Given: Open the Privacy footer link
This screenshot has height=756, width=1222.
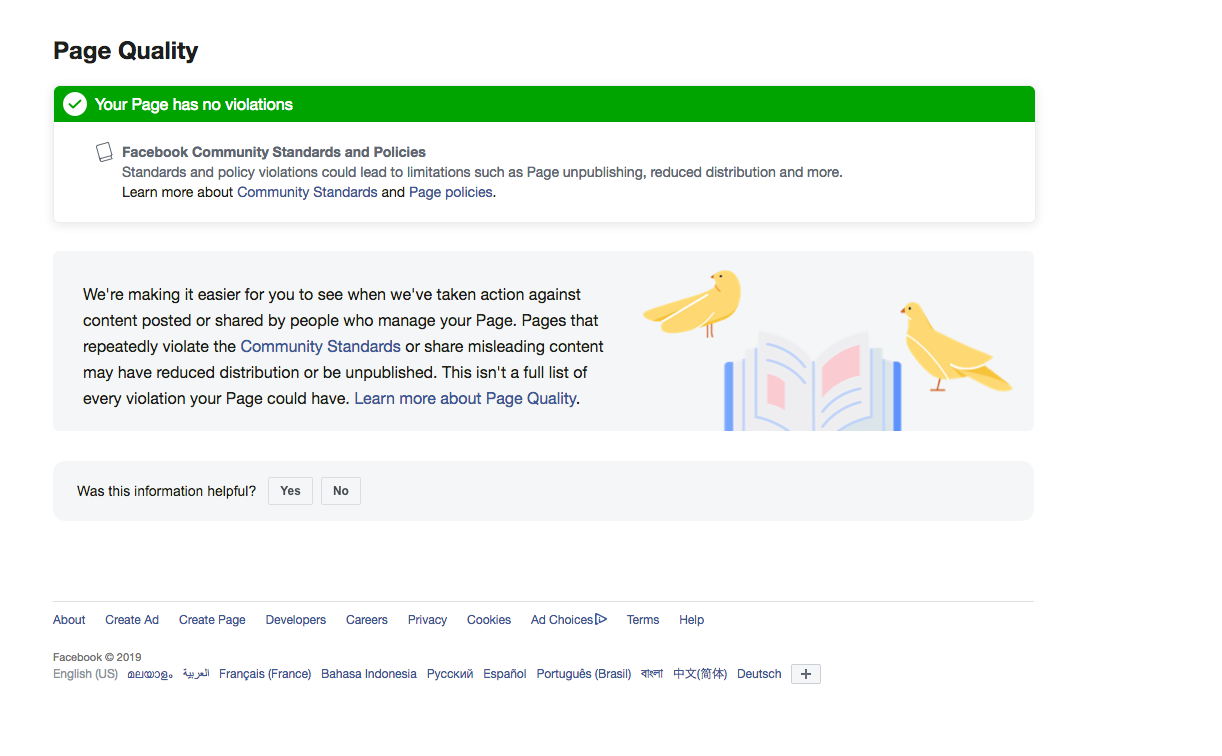Looking at the screenshot, I should (x=427, y=620).
